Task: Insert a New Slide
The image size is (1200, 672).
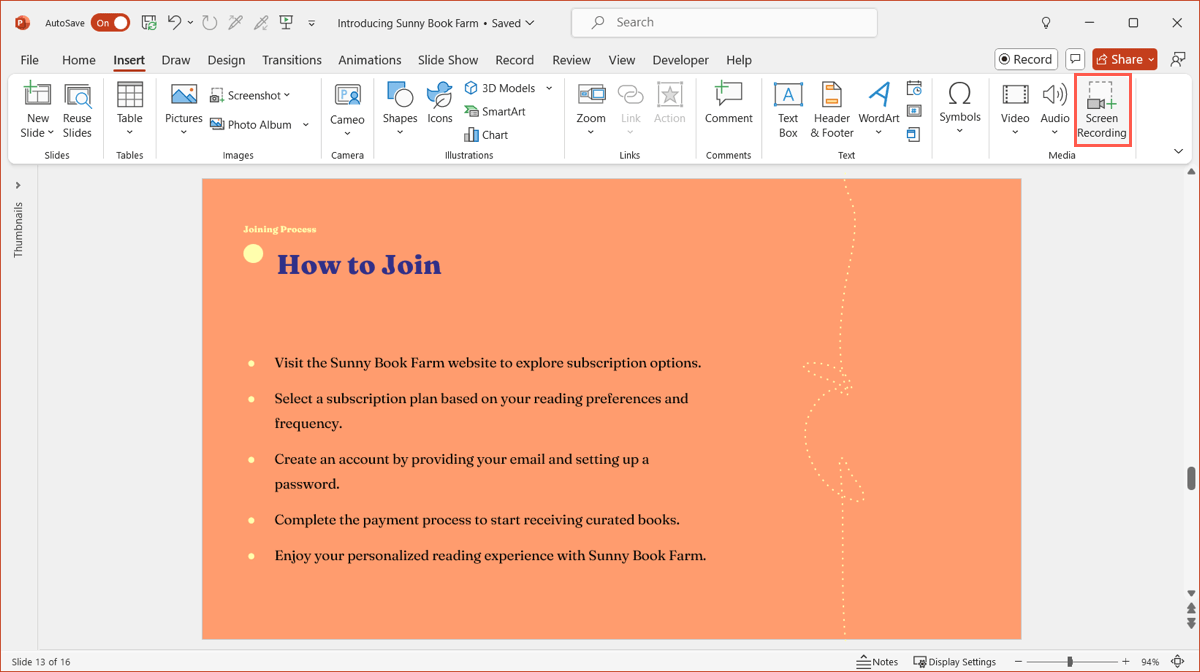Action: click(x=37, y=111)
